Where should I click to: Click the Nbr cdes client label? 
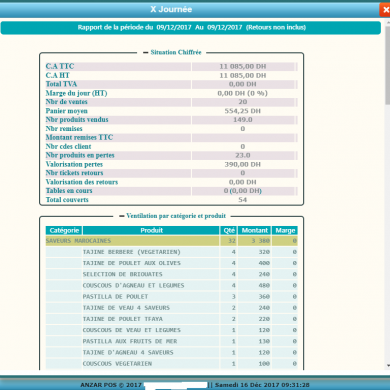68,146
